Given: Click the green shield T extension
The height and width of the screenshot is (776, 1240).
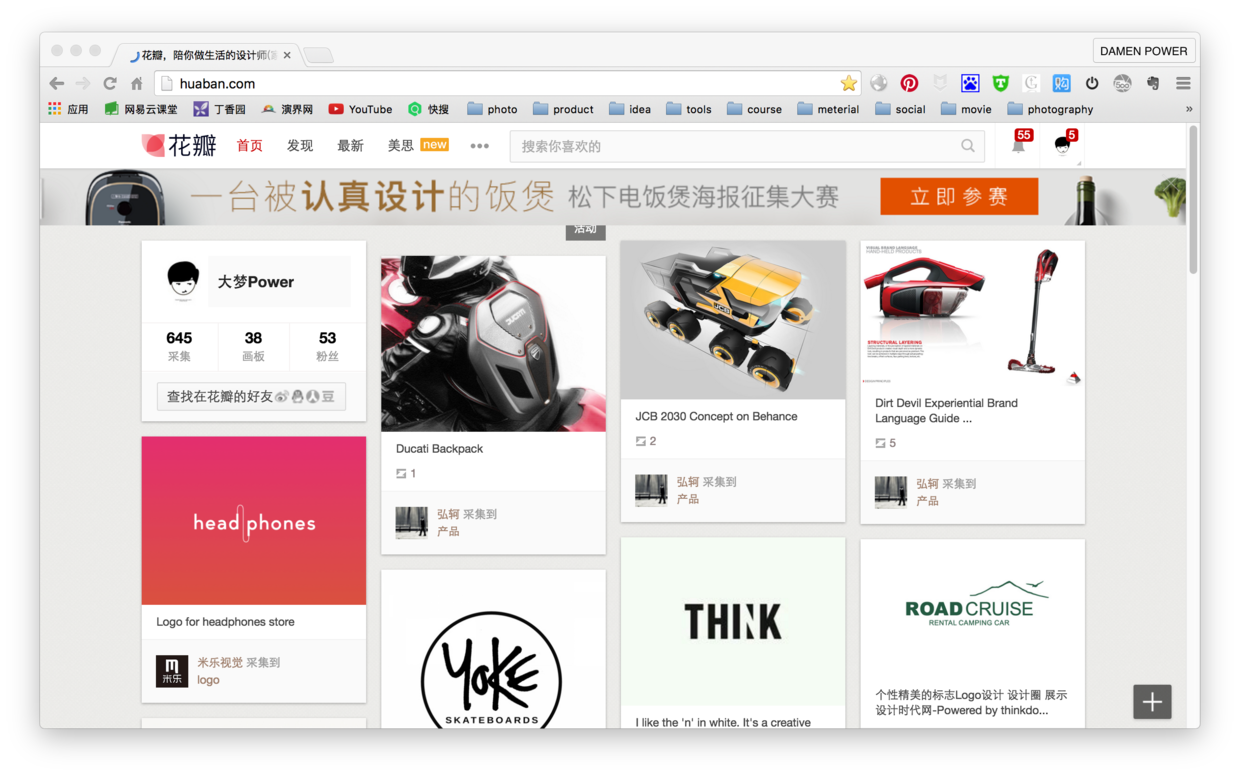Looking at the screenshot, I should click(1000, 84).
